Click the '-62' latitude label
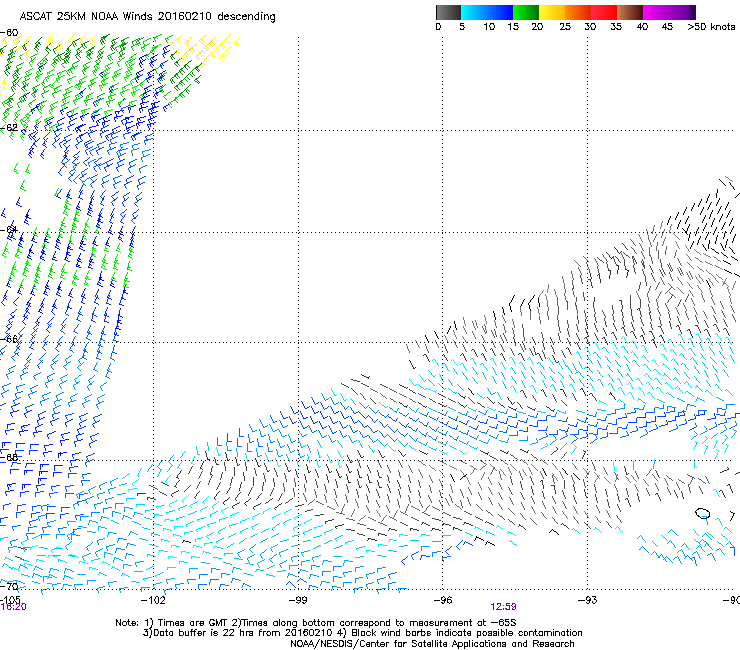 [x=9, y=127]
